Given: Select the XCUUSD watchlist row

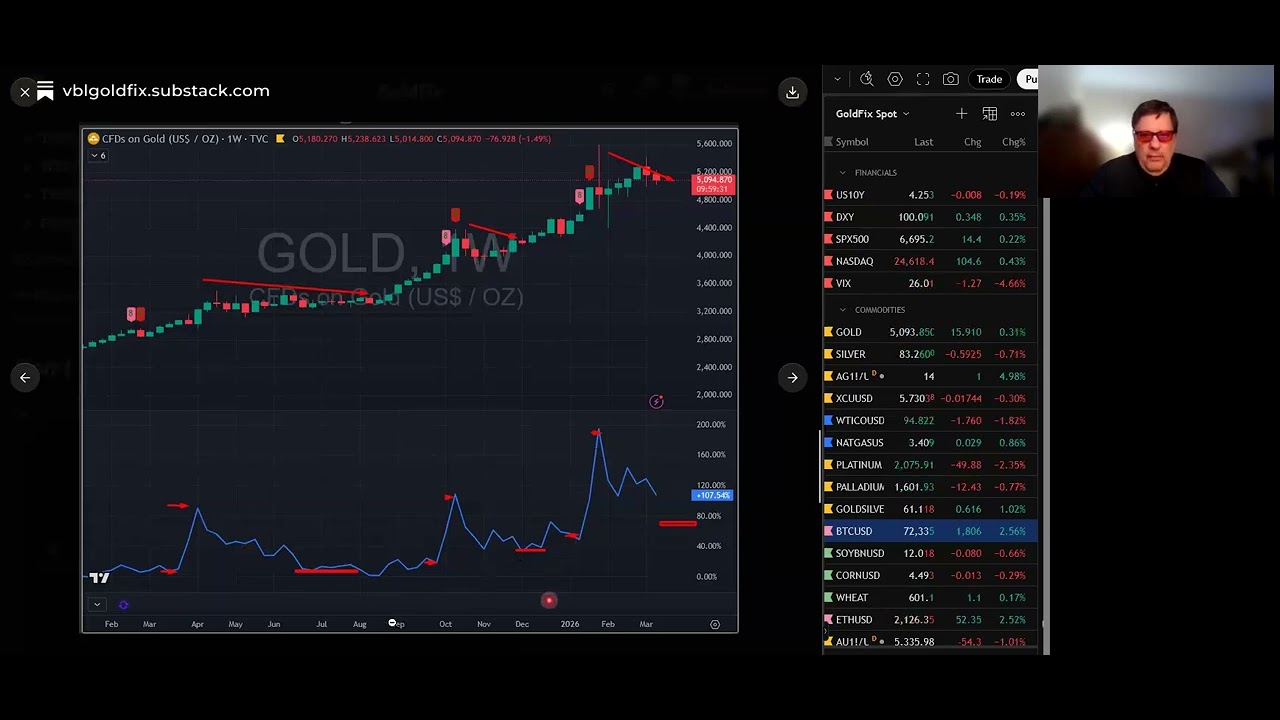Looking at the screenshot, I should click(x=930, y=398).
